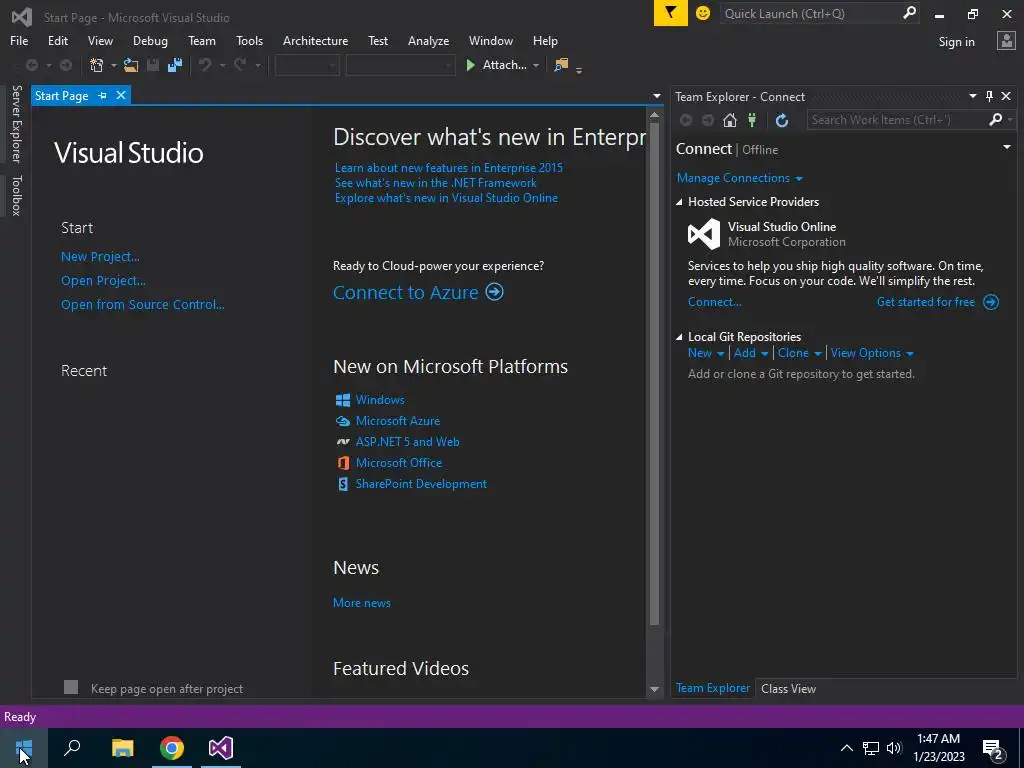This screenshot has height=768, width=1024.
Task: Open the New Project icon dropdown arrow
Action: 113,65
